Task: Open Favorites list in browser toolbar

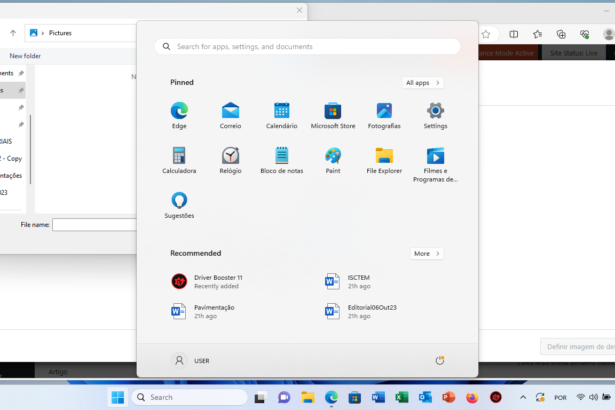Action: [537, 35]
